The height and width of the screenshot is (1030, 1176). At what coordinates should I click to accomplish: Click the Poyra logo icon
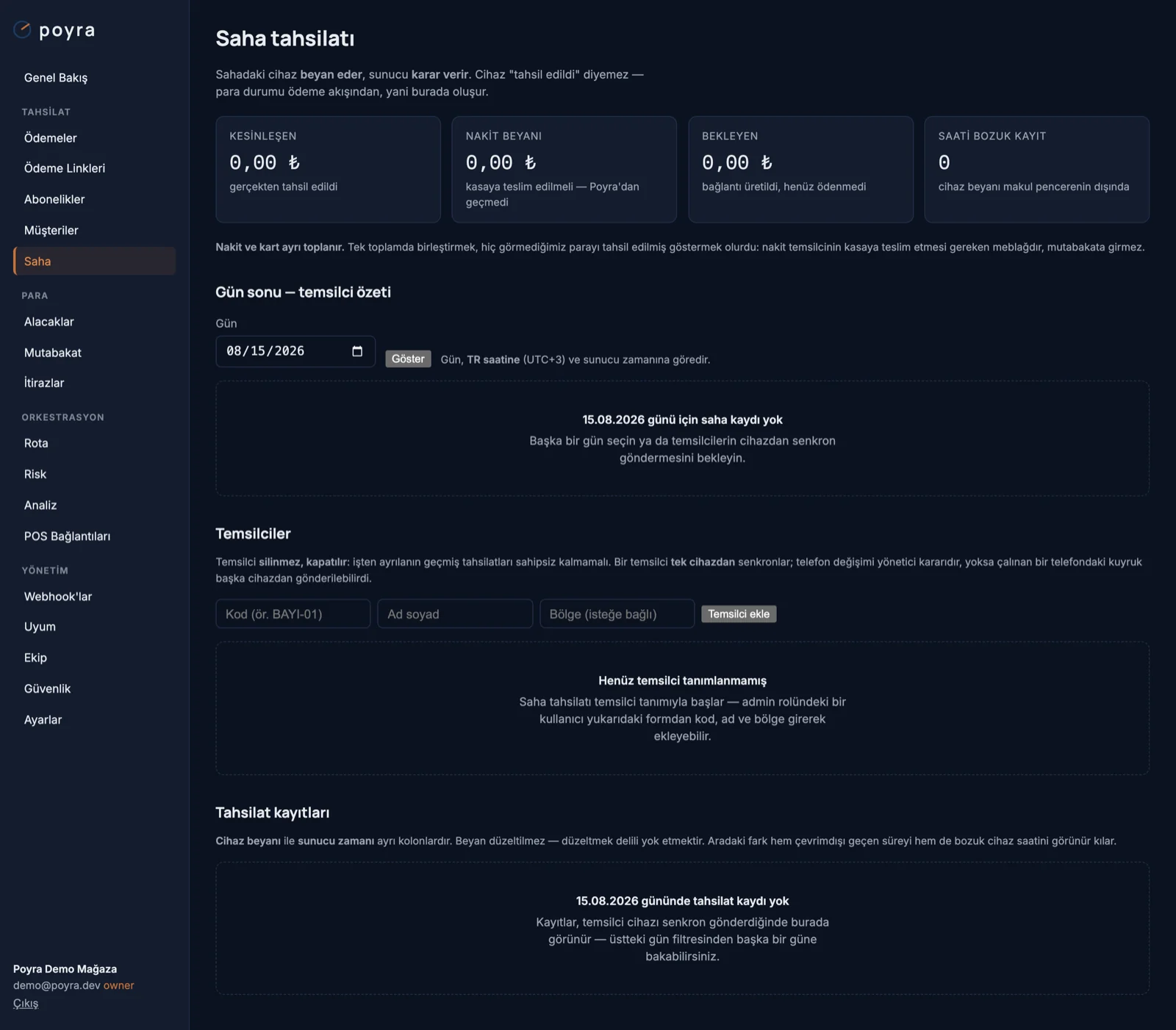22,29
